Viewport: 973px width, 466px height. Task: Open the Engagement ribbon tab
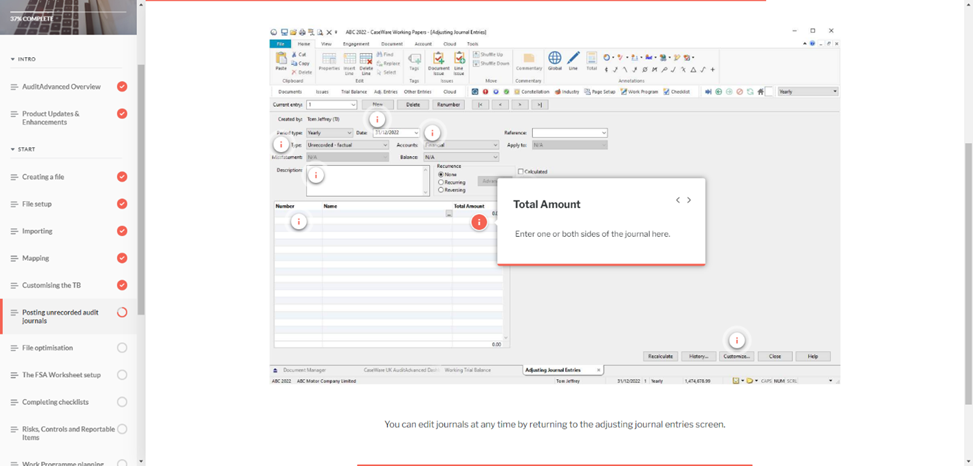pos(355,44)
